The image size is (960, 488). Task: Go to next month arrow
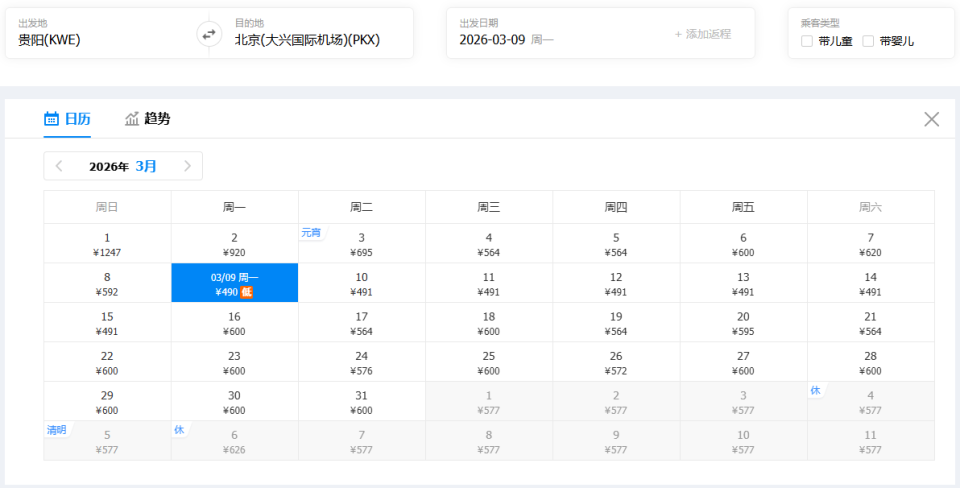coord(187,166)
